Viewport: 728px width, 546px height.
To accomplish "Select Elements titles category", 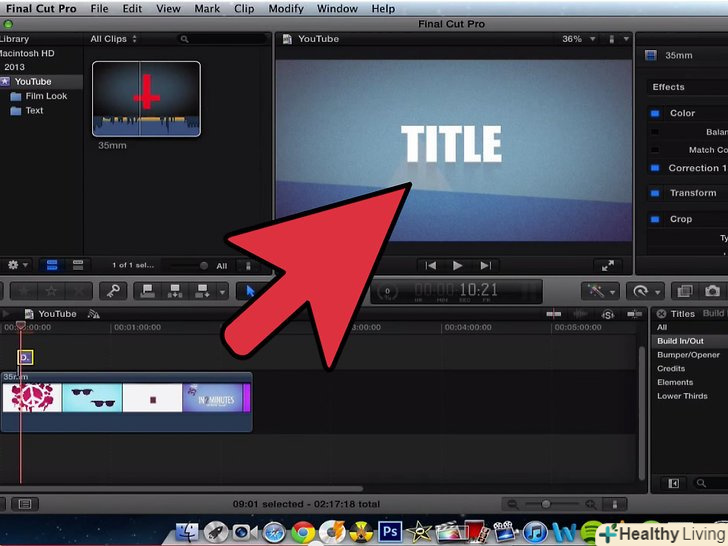I will coord(675,382).
